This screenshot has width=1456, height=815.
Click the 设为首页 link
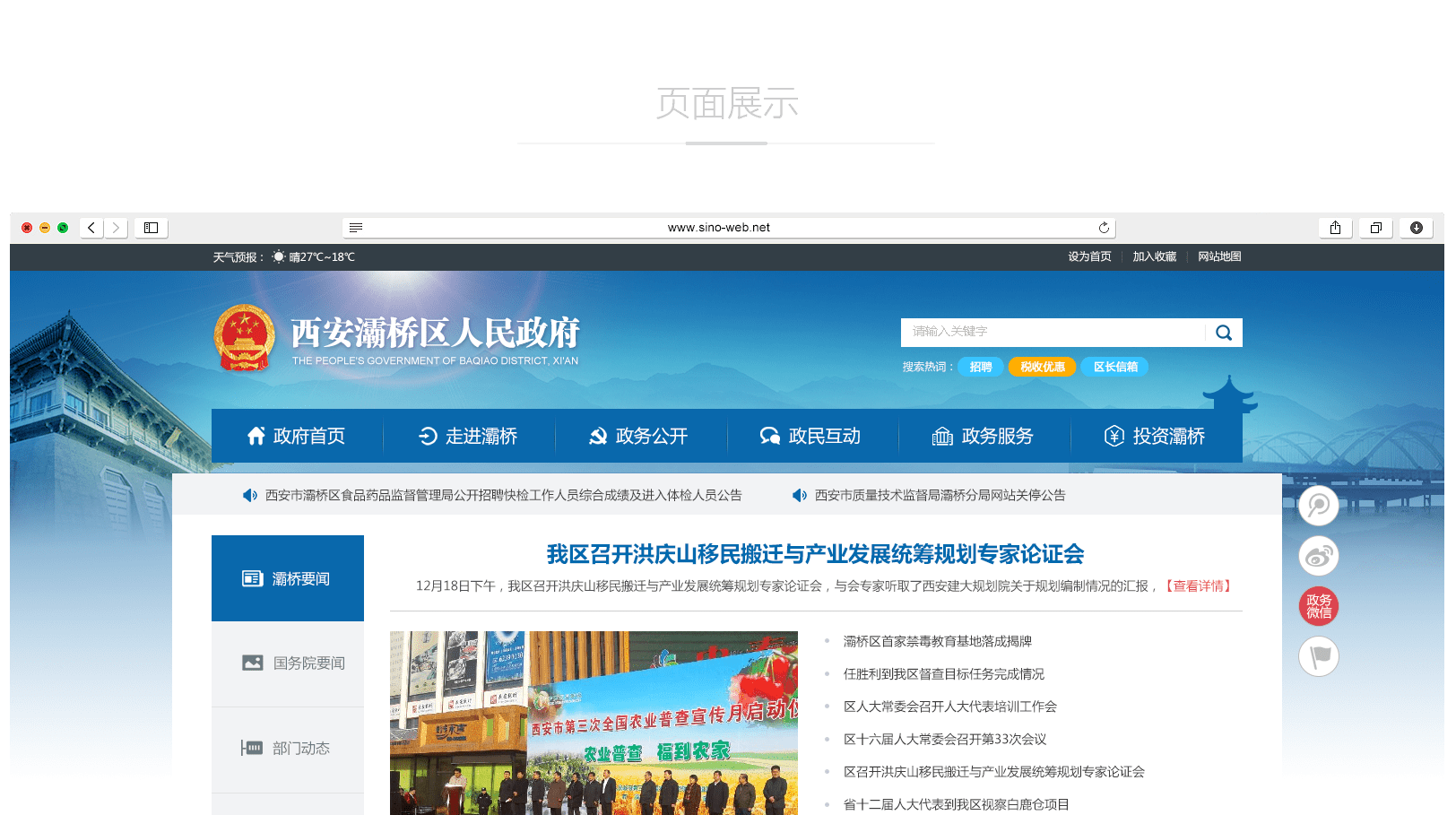click(x=1089, y=256)
